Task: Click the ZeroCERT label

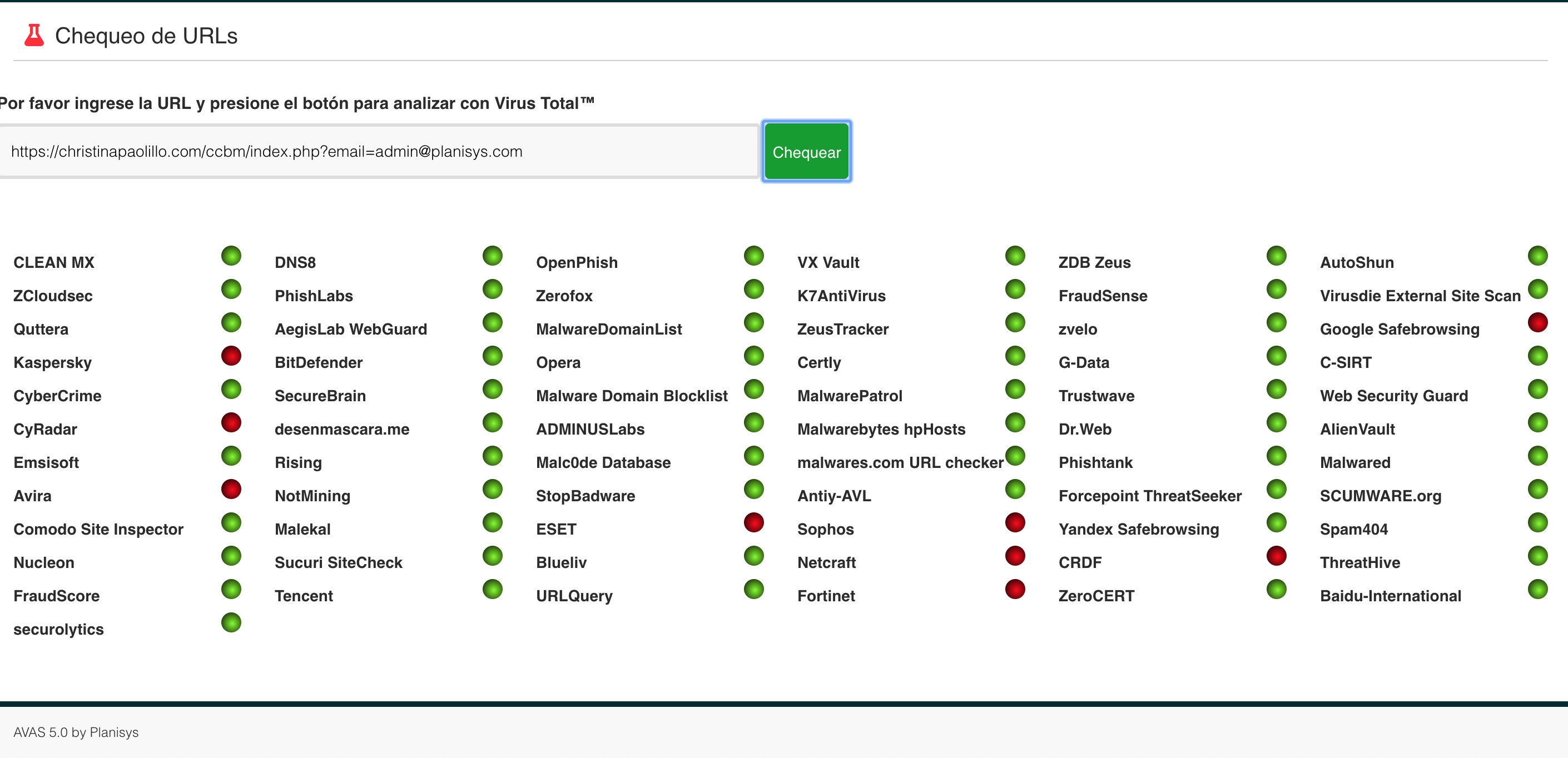Action: (x=1097, y=596)
